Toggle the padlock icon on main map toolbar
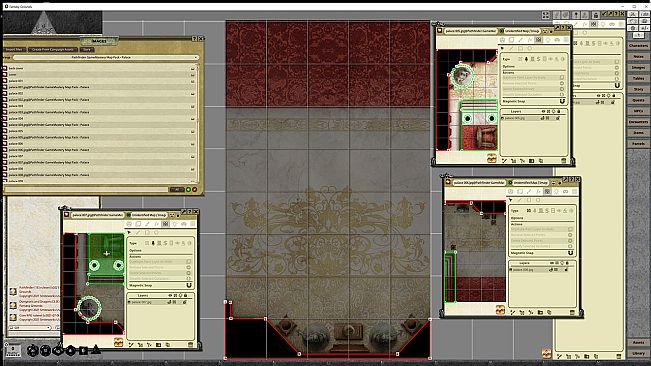 pos(596,15)
